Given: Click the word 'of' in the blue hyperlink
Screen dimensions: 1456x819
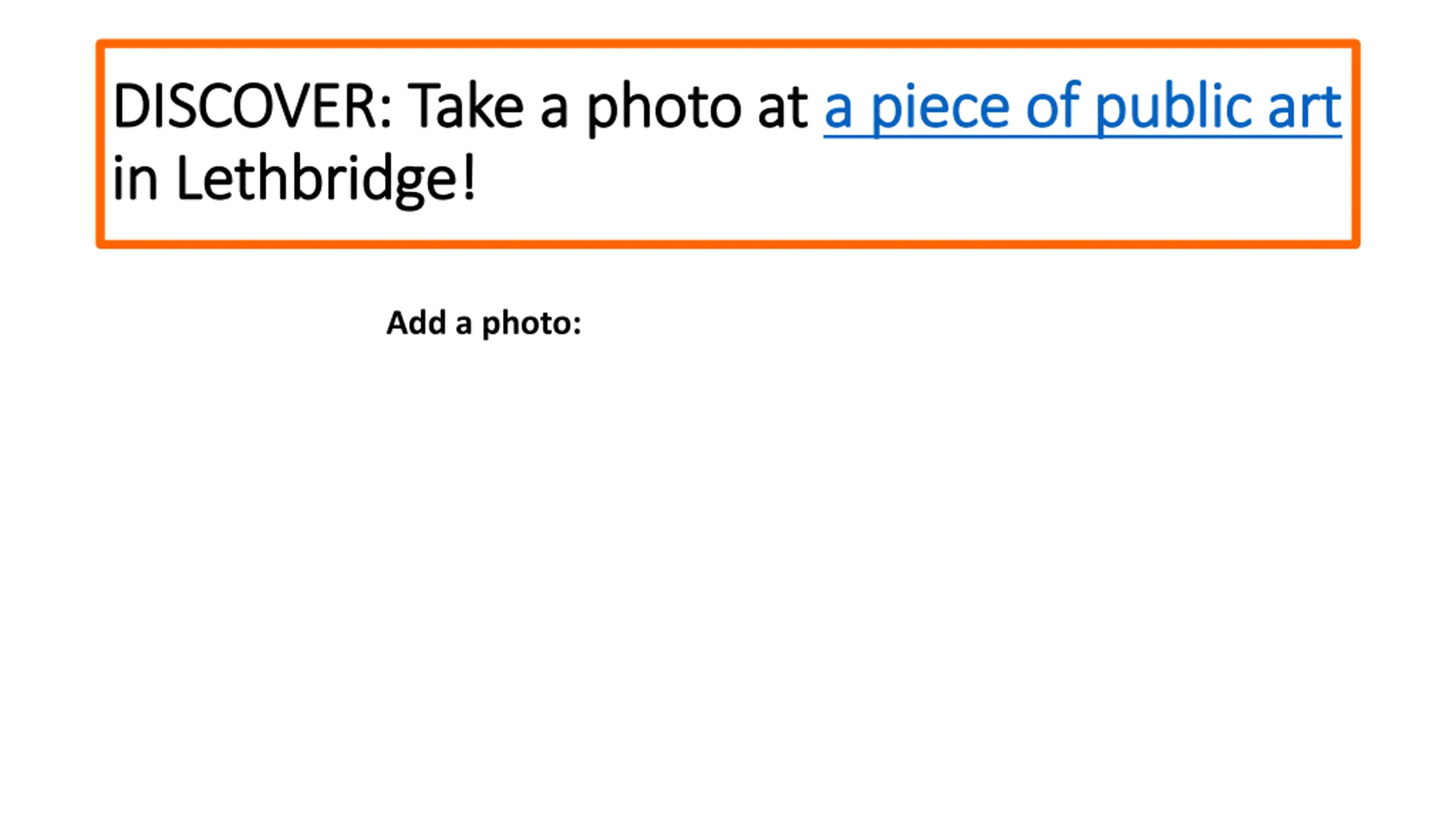Looking at the screenshot, I should pyautogui.click(x=1052, y=106).
